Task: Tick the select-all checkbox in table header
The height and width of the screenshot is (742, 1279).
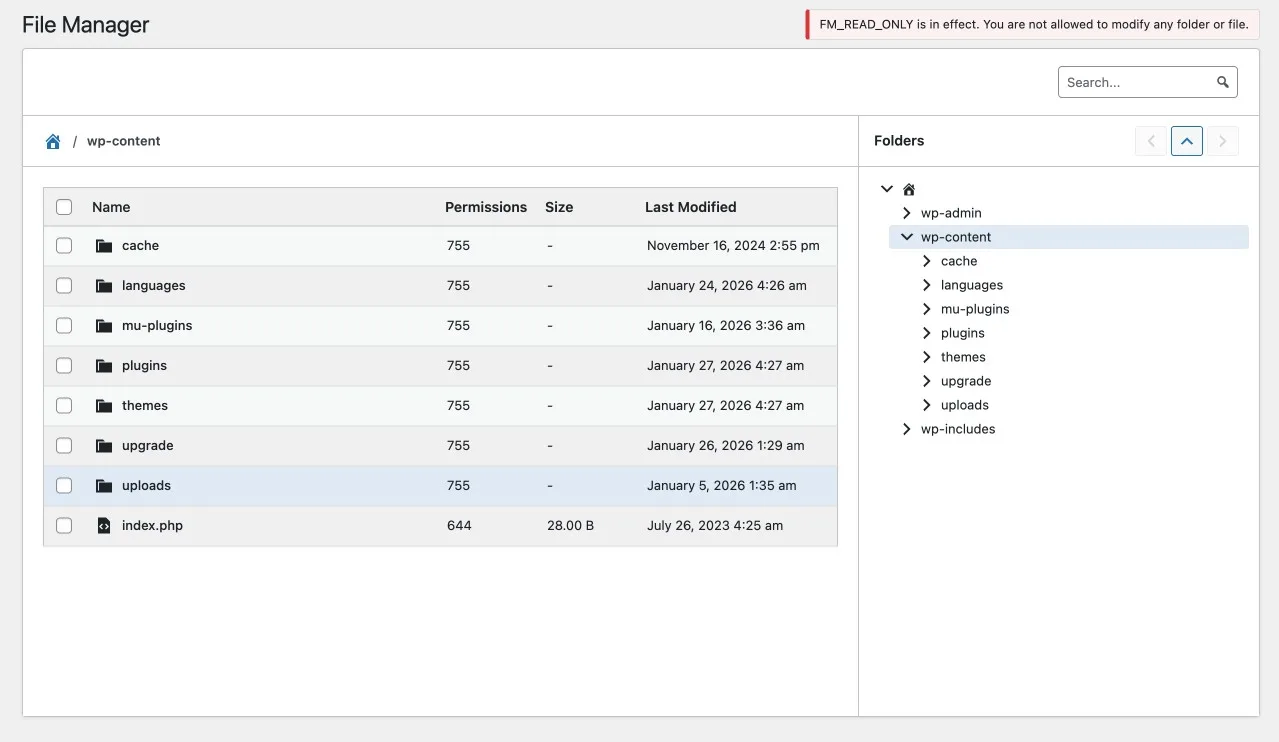Action: 64,207
